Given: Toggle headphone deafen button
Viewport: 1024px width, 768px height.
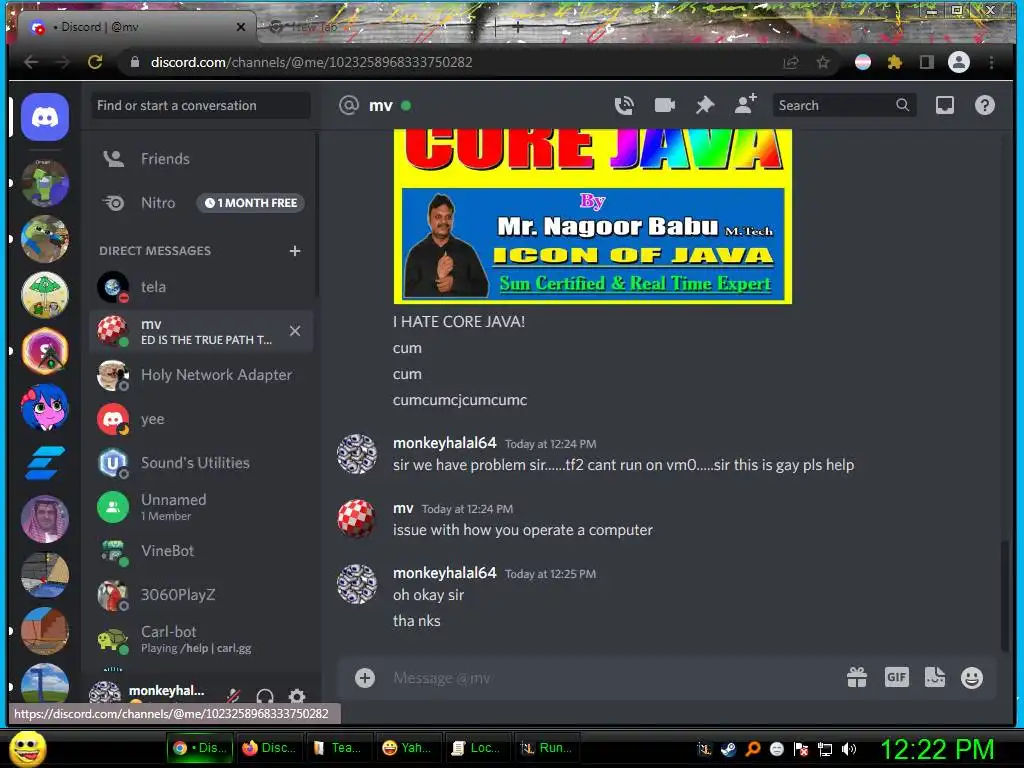Looking at the screenshot, I should tap(264, 696).
